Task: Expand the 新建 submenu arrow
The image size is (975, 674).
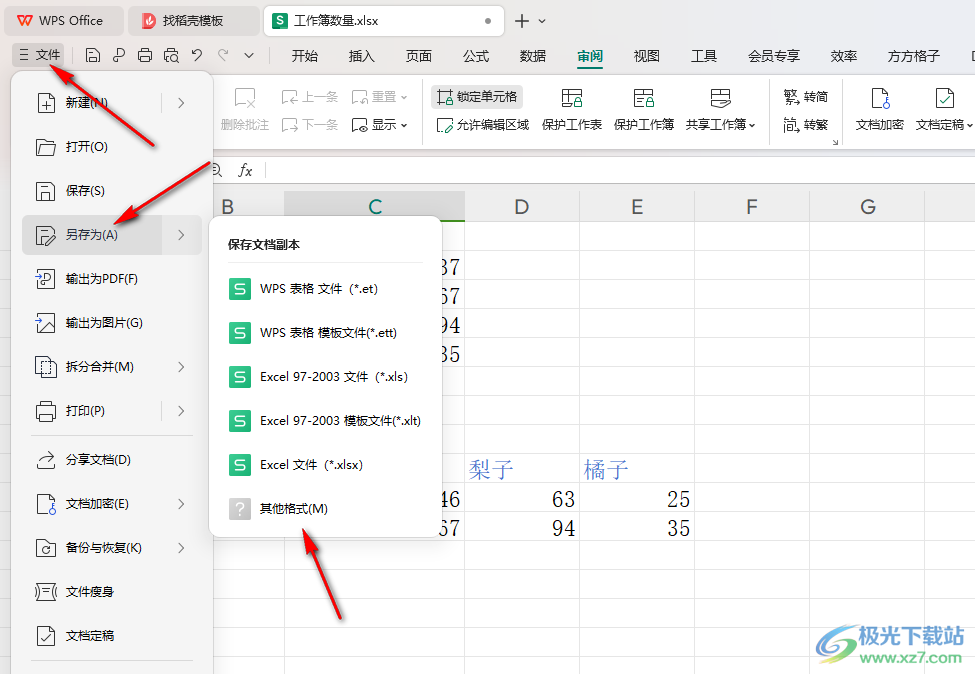Action: coord(182,103)
